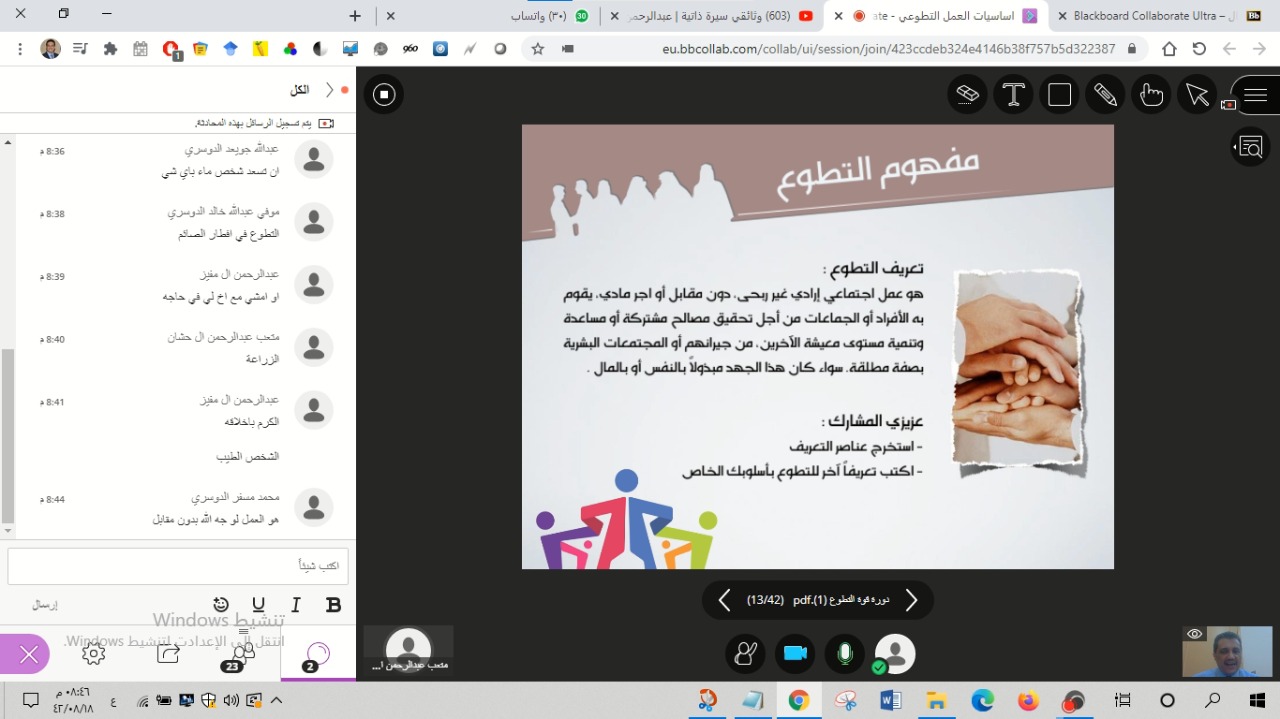The image size is (1280, 719).
Task: Open the session menu hamburger button
Action: click(x=1256, y=95)
